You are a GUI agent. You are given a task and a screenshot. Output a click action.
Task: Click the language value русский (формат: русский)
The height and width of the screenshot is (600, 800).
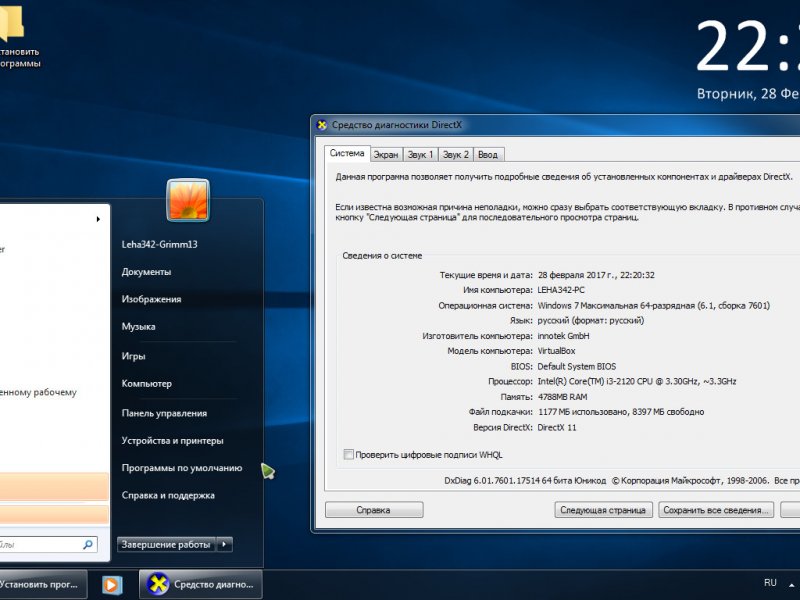[591, 321]
